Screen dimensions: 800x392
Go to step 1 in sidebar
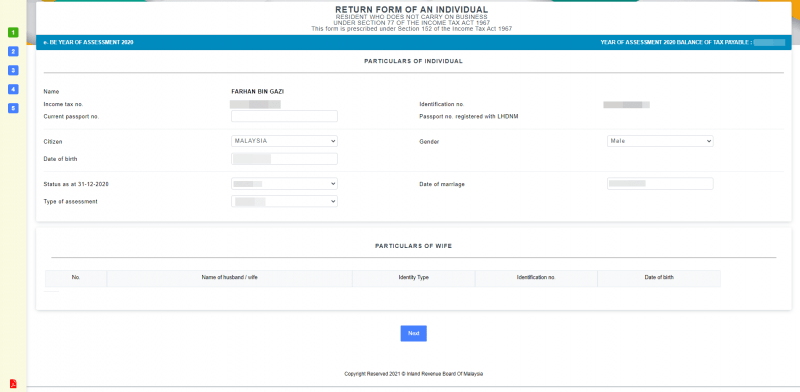coord(13,33)
